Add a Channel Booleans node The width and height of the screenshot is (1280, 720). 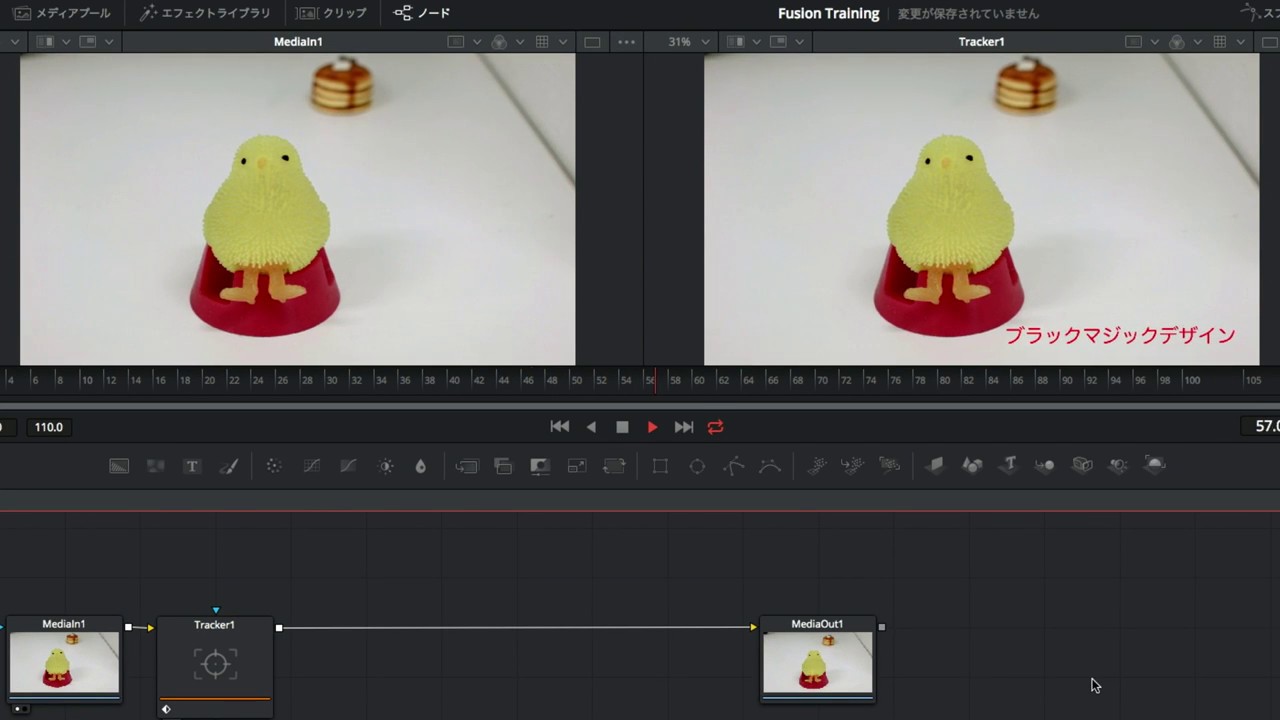pyautogui.click(x=503, y=466)
